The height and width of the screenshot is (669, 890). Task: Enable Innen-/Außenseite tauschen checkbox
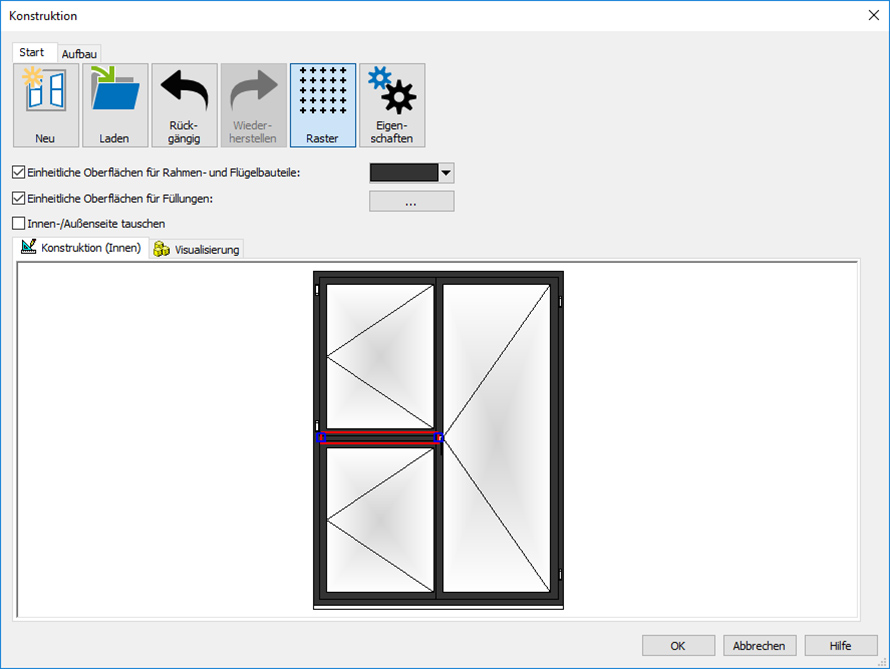pyautogui.click(x=18, y=223)
